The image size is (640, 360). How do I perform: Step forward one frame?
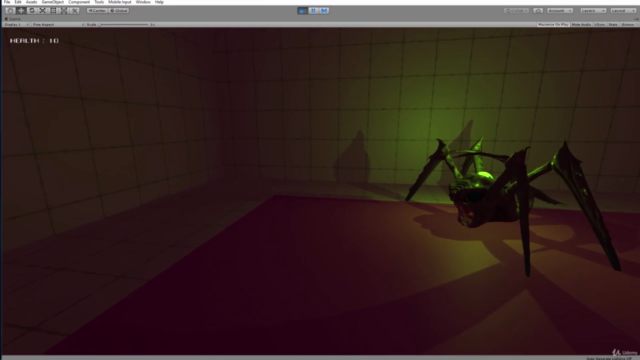click(x=324, y=11)
